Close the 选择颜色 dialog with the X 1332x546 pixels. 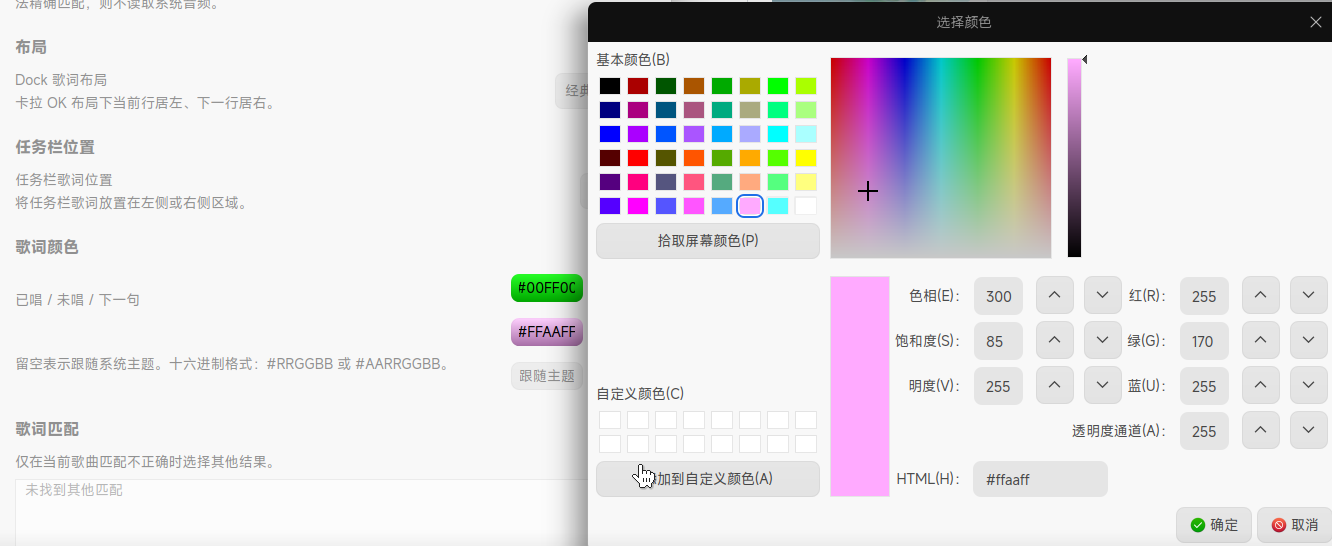tap(1316, 21)
